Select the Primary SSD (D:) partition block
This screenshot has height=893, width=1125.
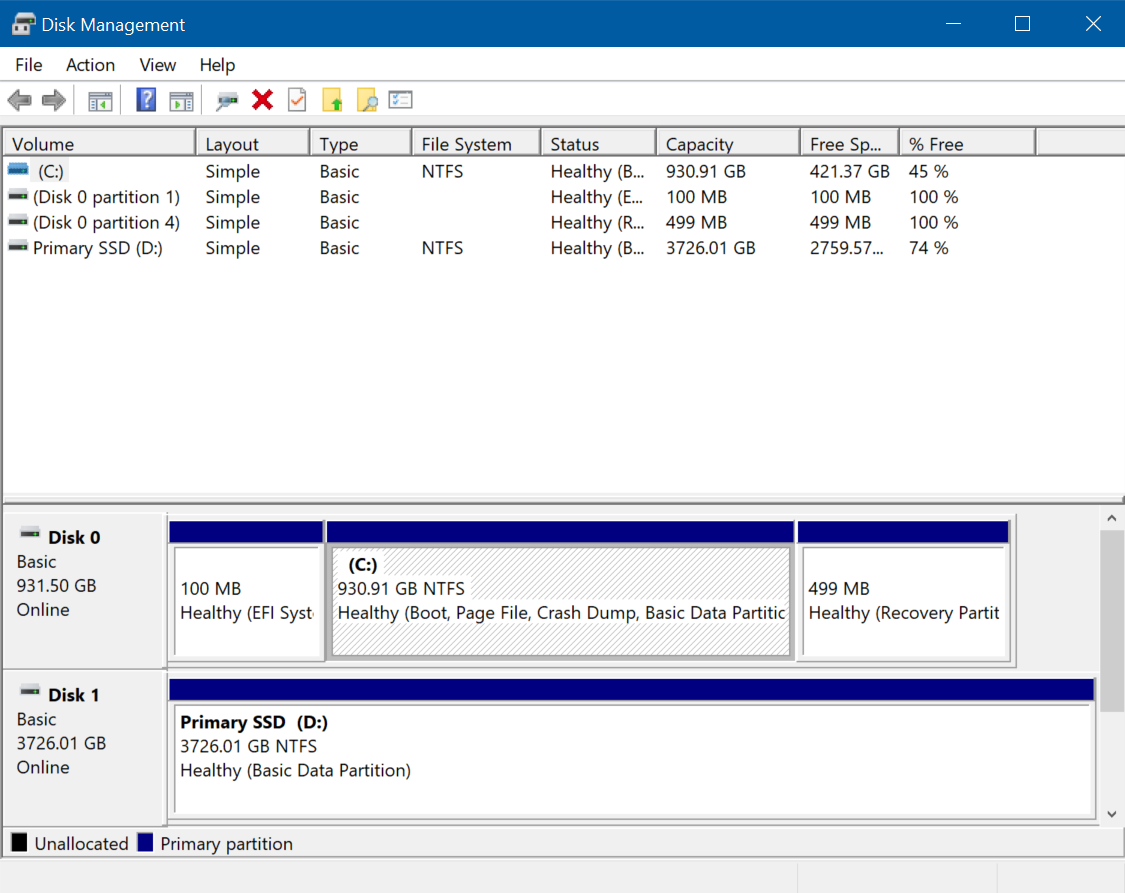(x=632, y=759)
